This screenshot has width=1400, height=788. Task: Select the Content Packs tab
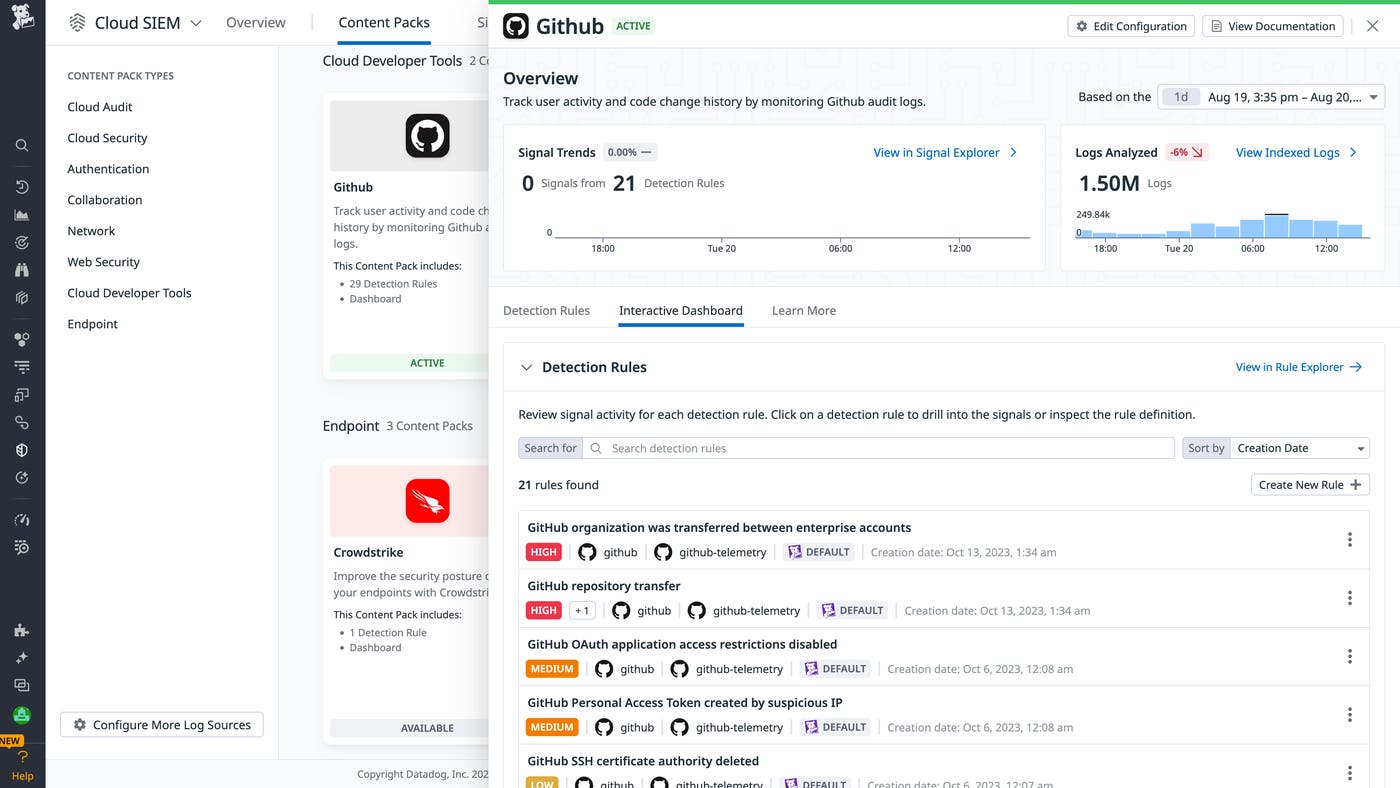click(x=384, y=22)
